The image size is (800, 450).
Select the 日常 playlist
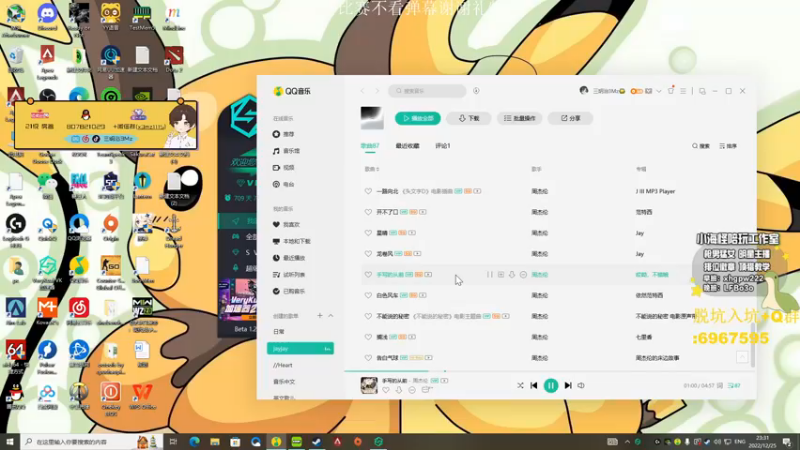click(279, 332)
